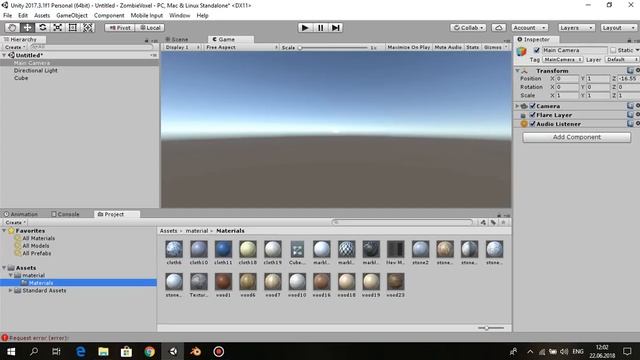Toggle Main Camera active checkbox

[537, 50]
